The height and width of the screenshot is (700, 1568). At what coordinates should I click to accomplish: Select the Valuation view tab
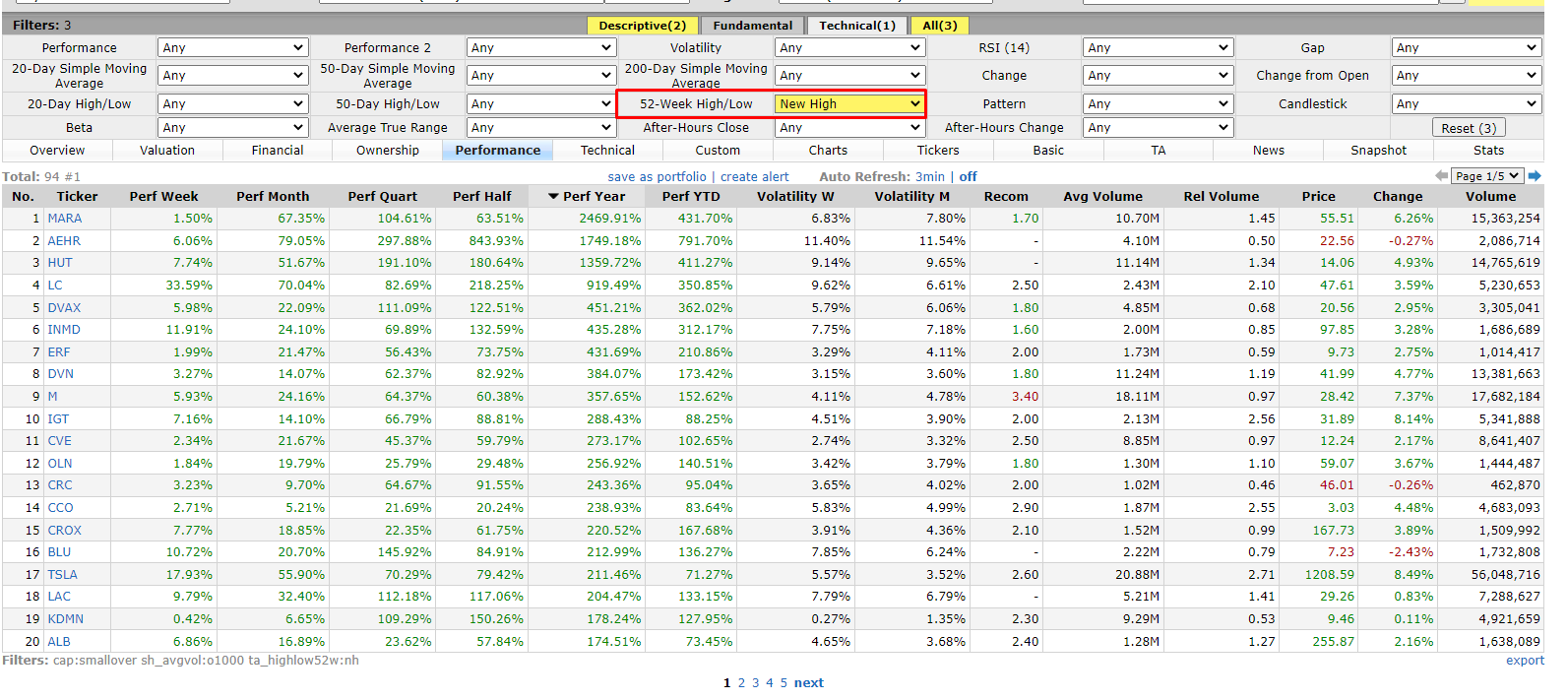click(167, 151)
